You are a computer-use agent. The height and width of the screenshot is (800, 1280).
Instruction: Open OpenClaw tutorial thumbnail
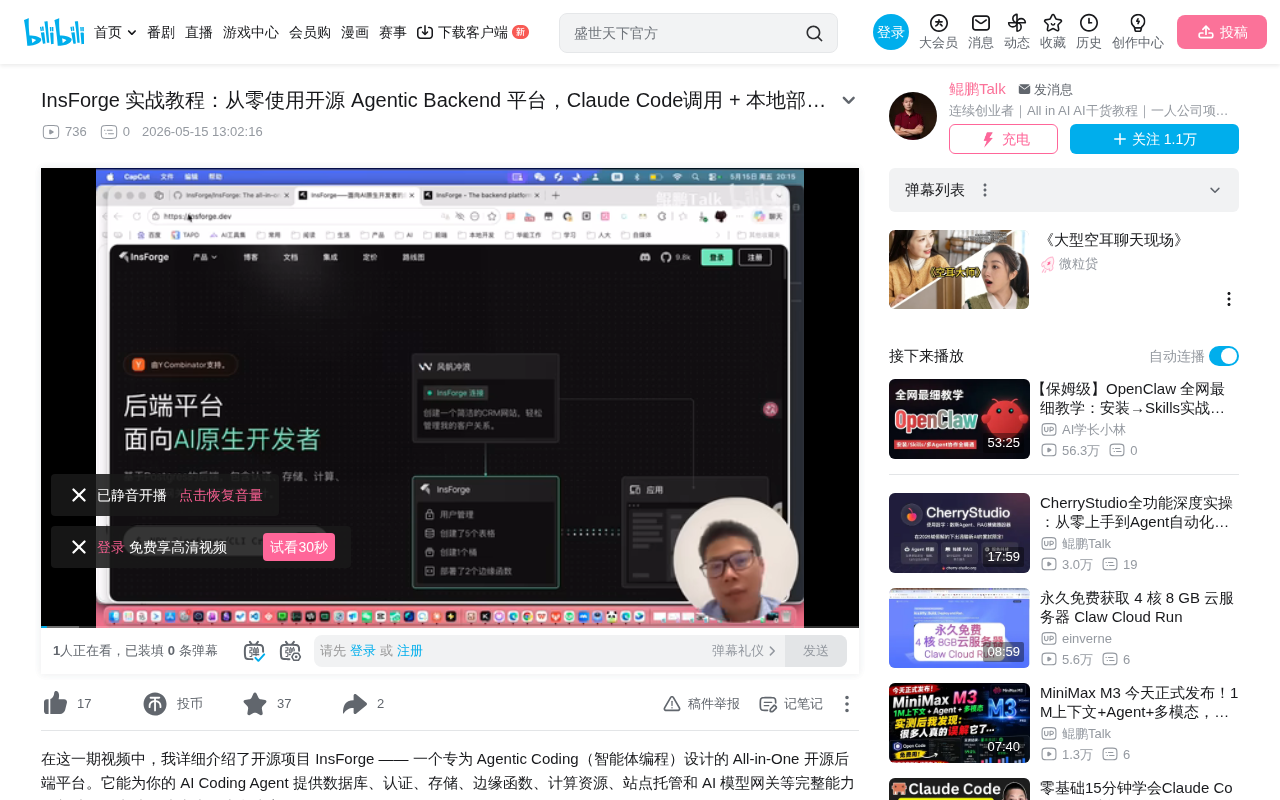point(959,419)
